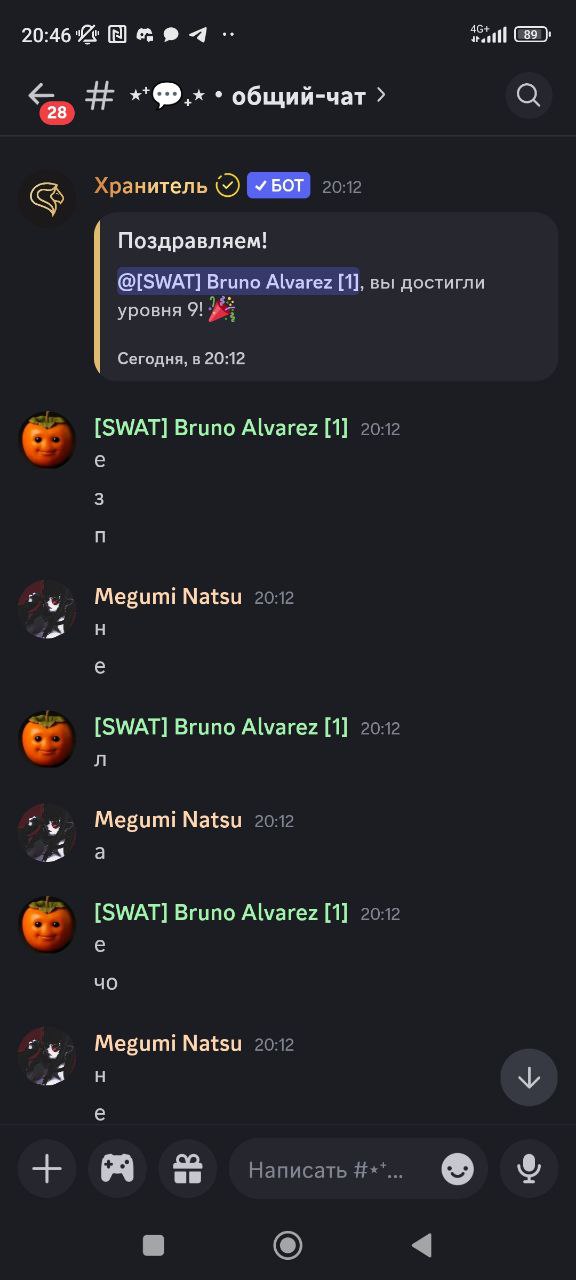
Task: Tap the first Megumi Natsu username
Action: click(168, 597)
